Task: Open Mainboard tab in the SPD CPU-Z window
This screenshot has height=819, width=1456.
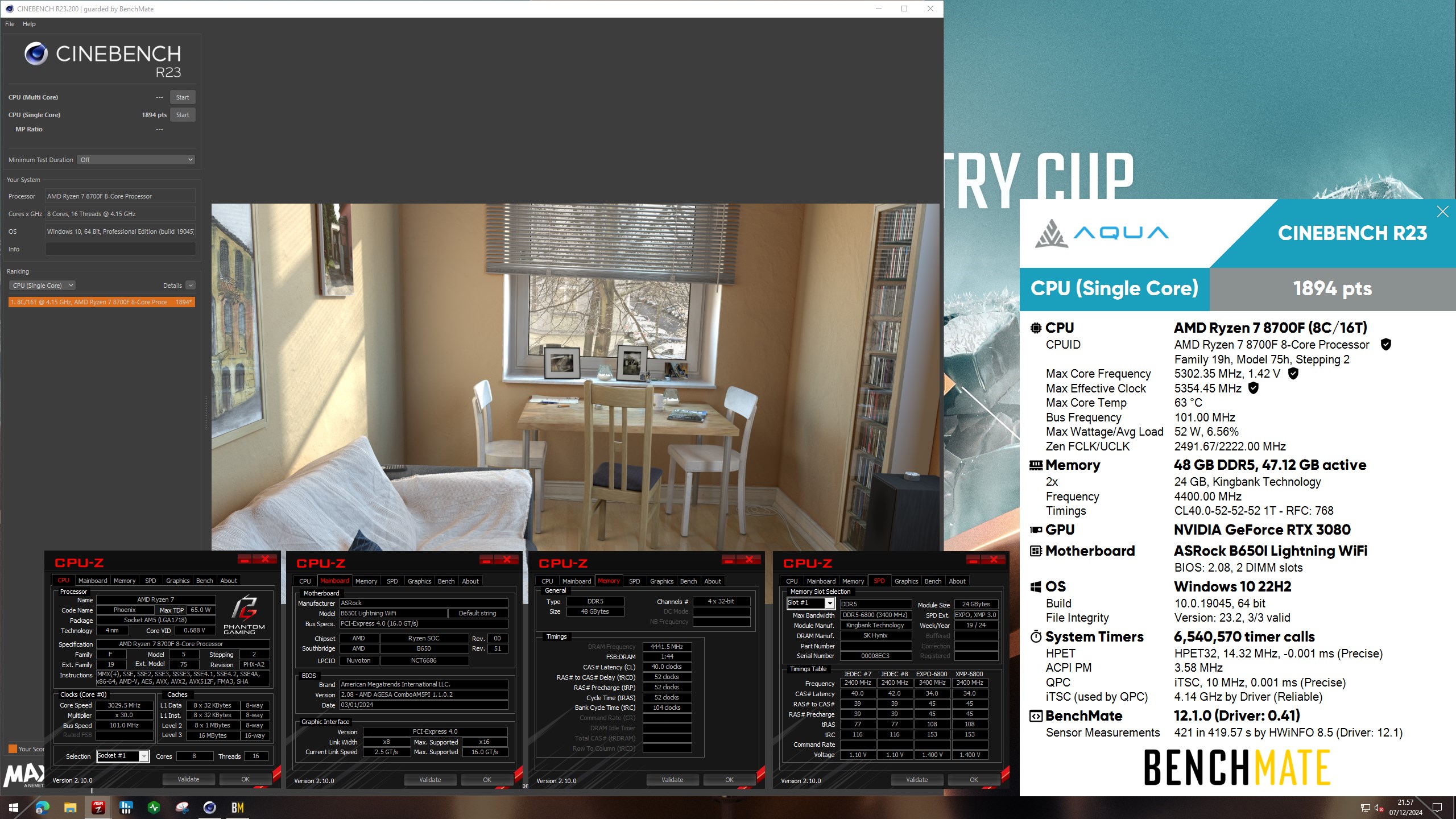Action: click(821, 581)
